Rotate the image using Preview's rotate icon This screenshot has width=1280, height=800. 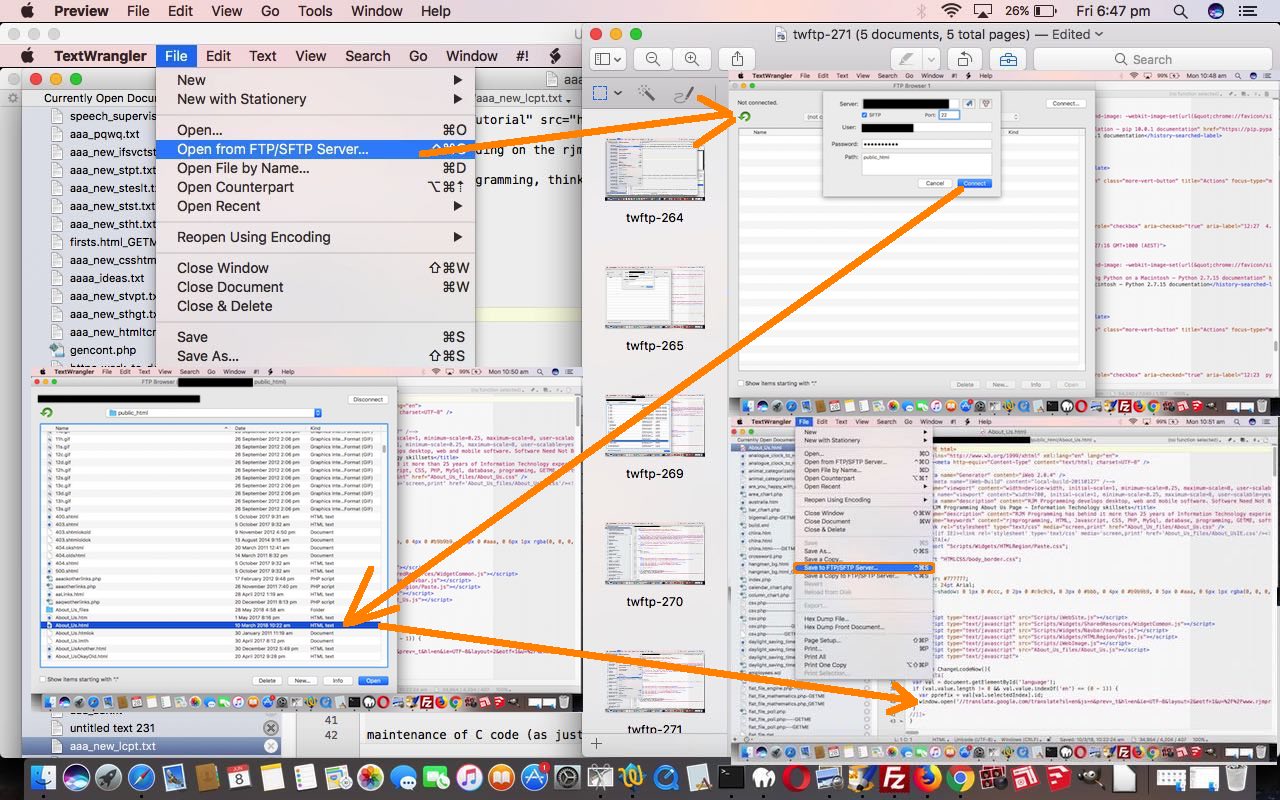click(x=964, y=59)
